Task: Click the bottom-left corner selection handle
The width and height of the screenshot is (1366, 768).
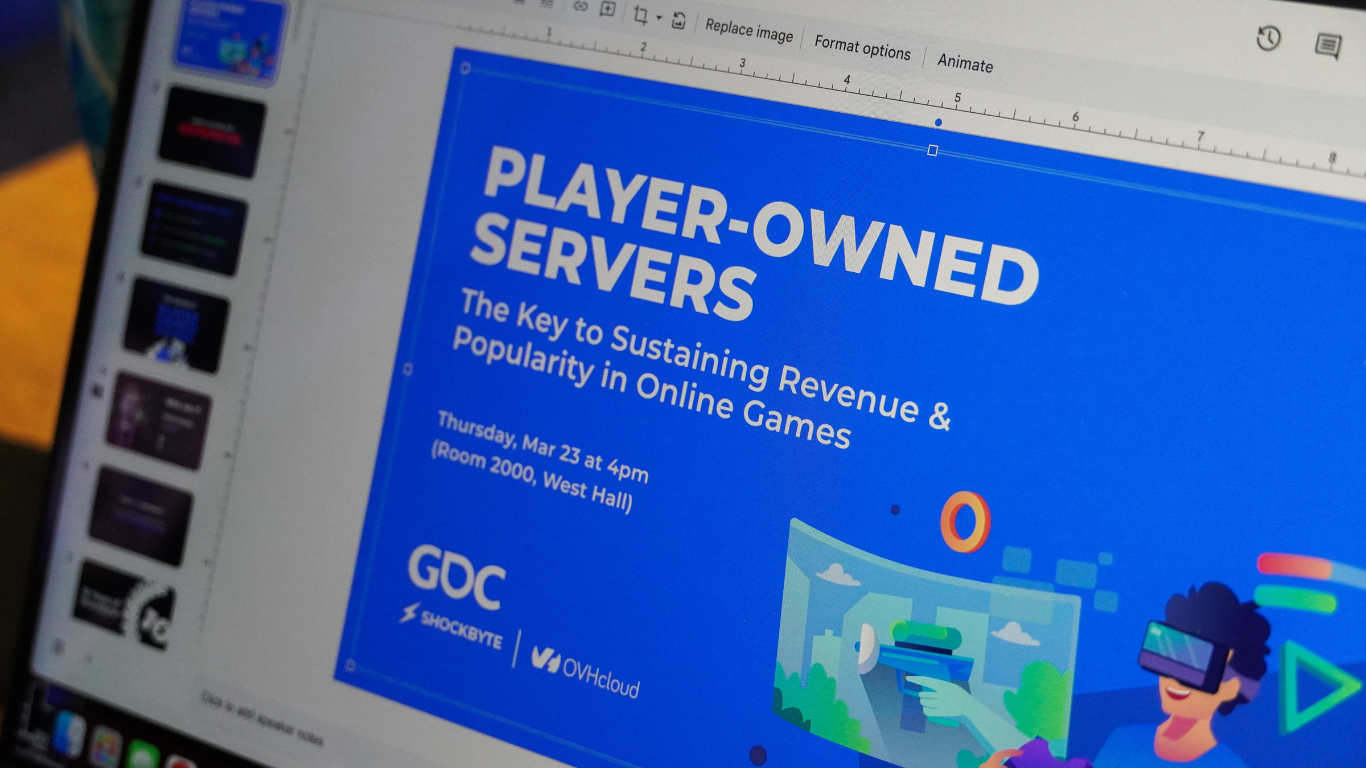Action: [x=349, y=664]
